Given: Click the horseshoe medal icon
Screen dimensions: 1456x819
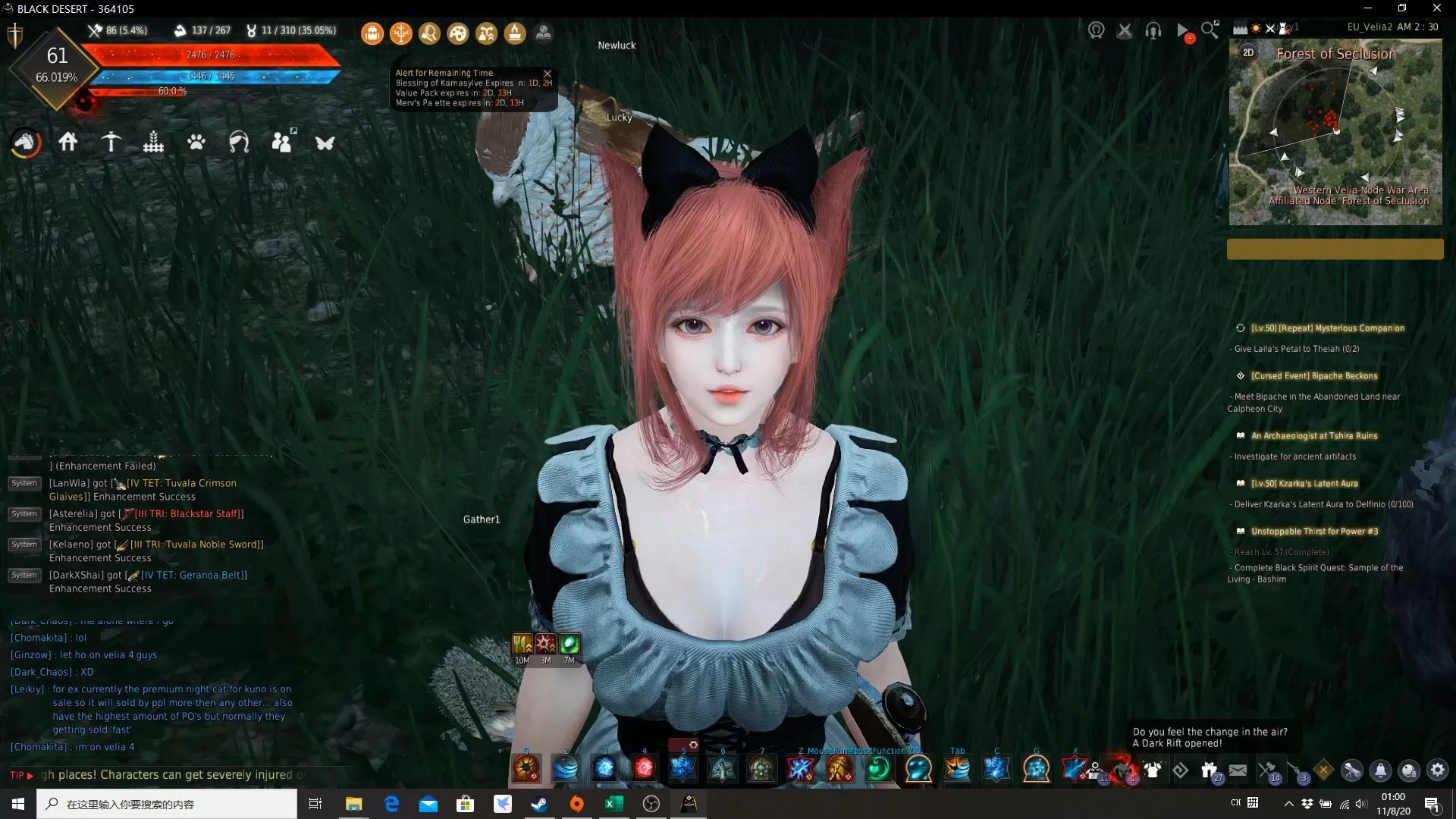Looking at the screenshot, I should [x=1096, y=30].
